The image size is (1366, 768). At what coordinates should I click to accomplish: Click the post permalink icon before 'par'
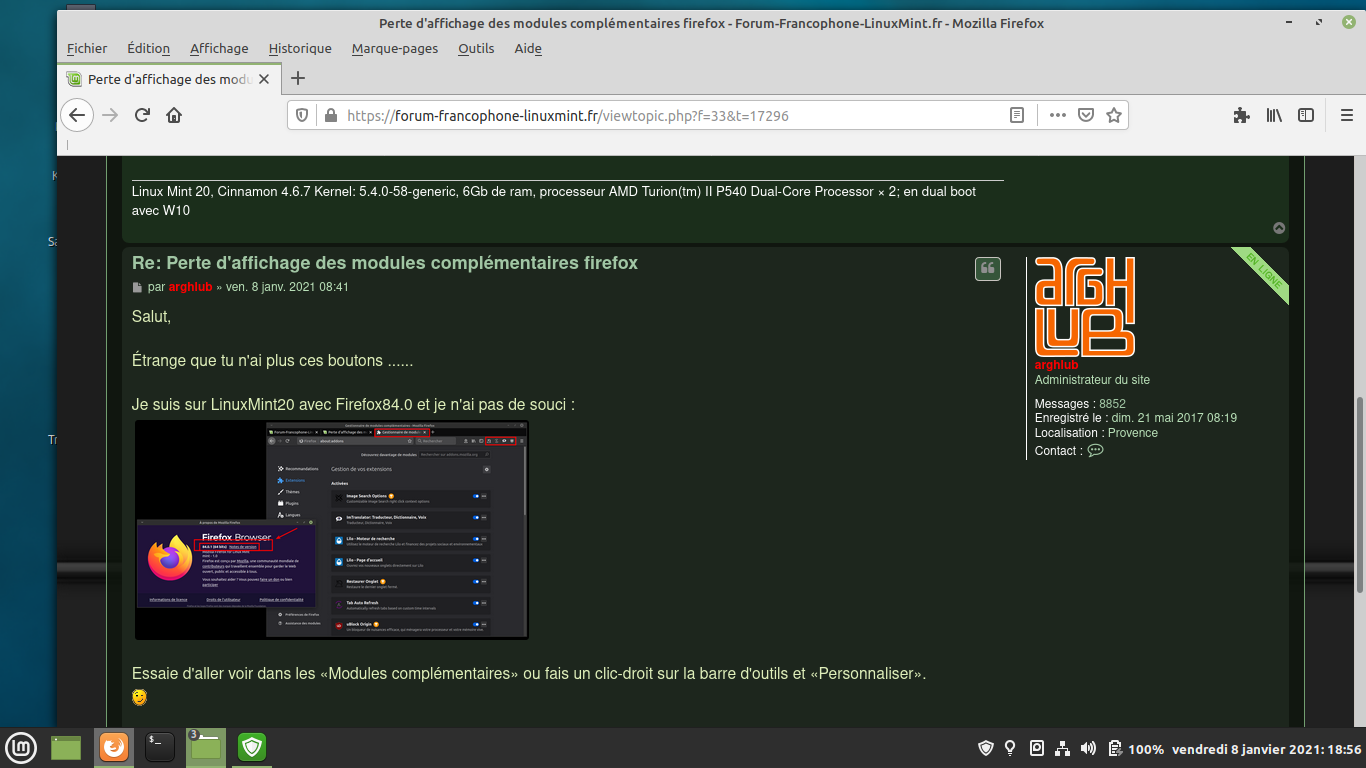click(x=137, y=288)
